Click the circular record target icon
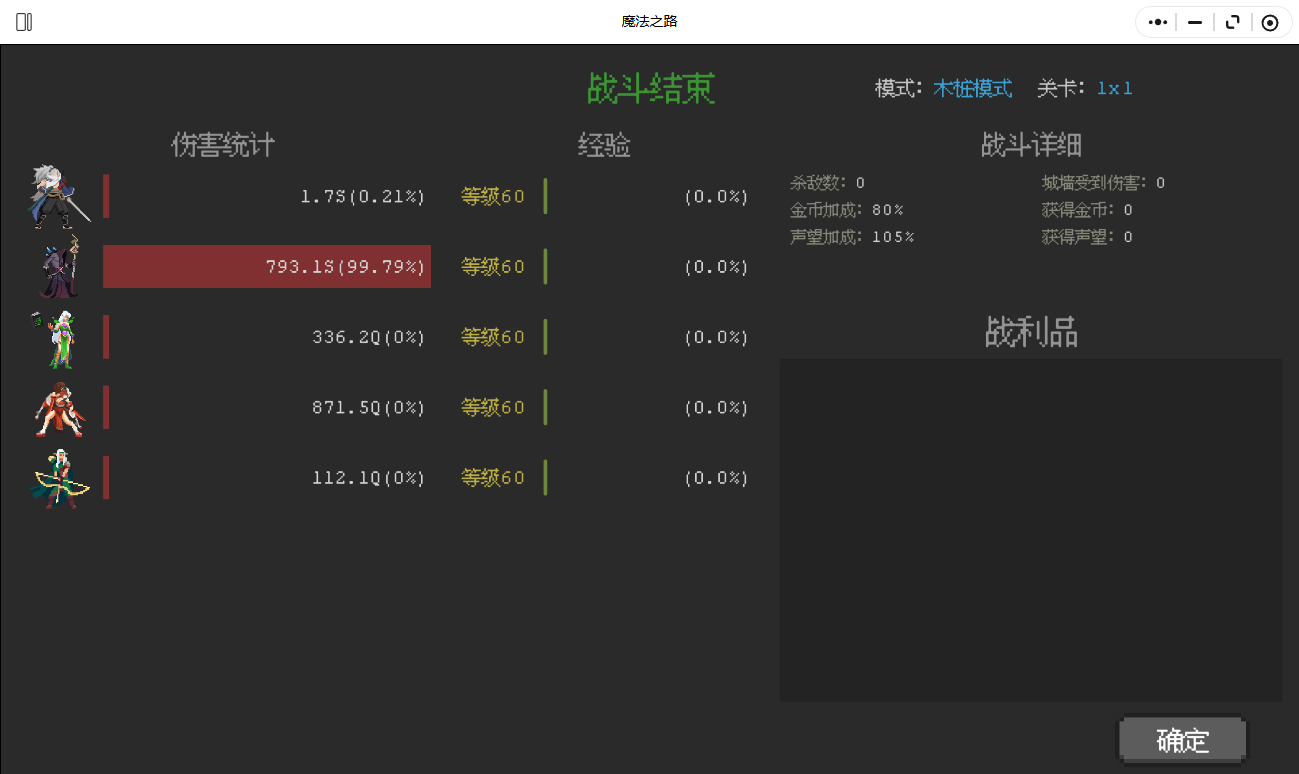Image resolution: width=1299 pixels, height=774 pixels. [x=1270, y=22]
